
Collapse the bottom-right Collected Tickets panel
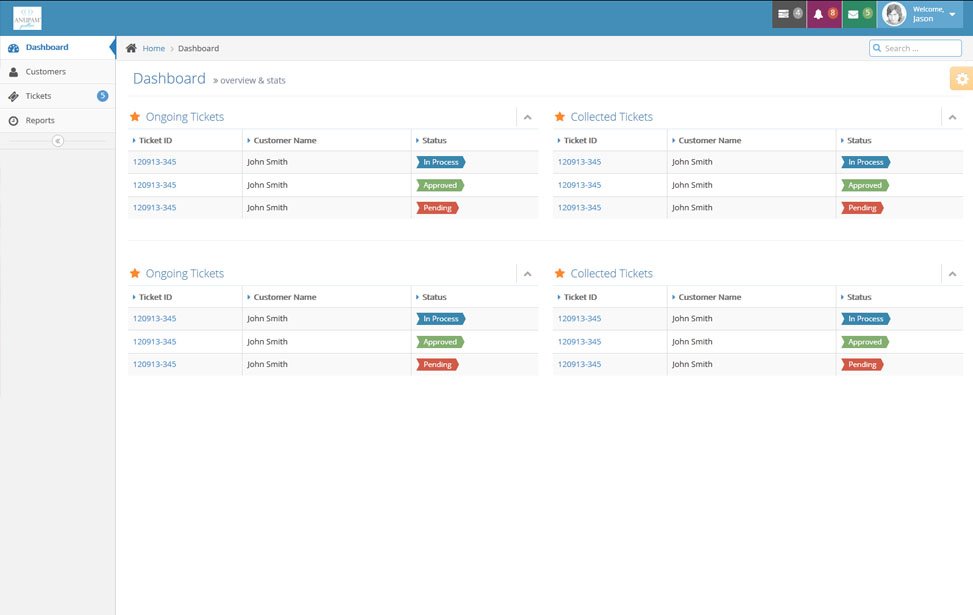pyautogui.click(x=952, y=274)
